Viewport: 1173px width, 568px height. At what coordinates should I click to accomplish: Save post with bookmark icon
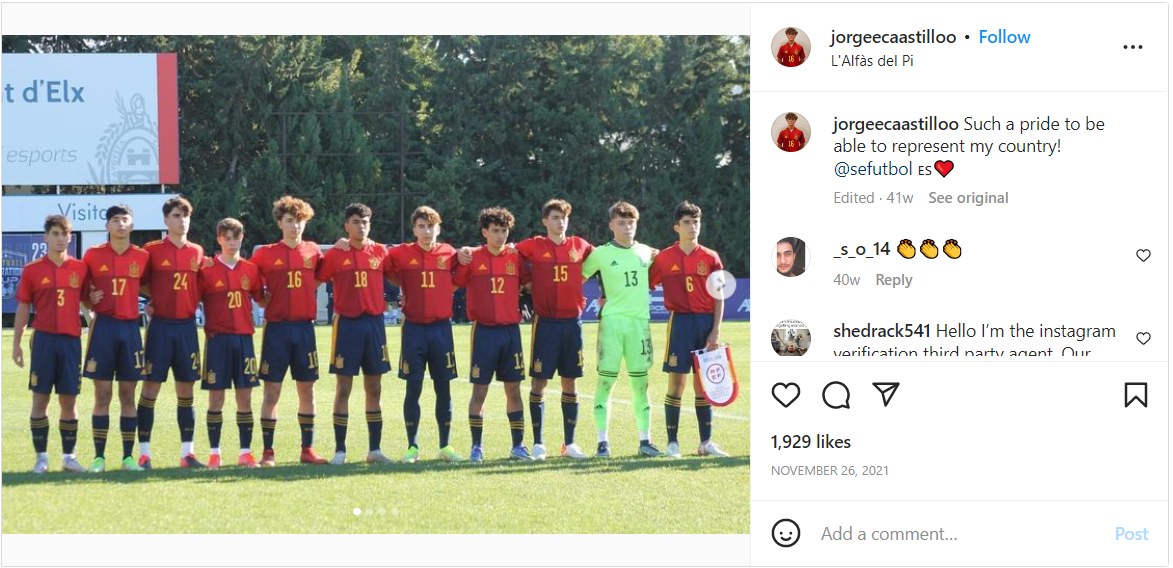[1136, 394]
